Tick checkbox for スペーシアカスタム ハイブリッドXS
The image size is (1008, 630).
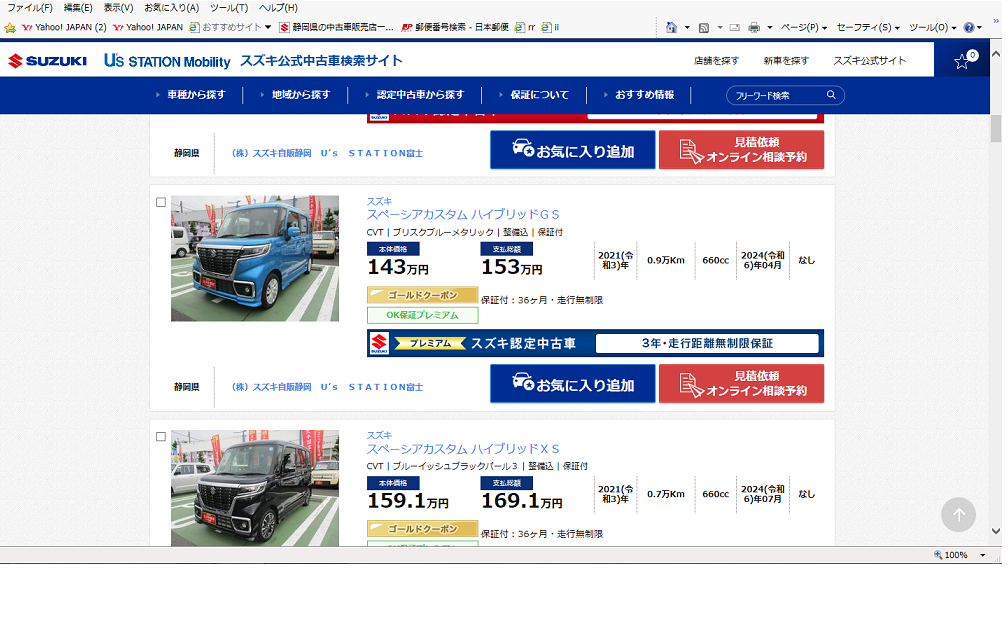[x=161, y=436]
